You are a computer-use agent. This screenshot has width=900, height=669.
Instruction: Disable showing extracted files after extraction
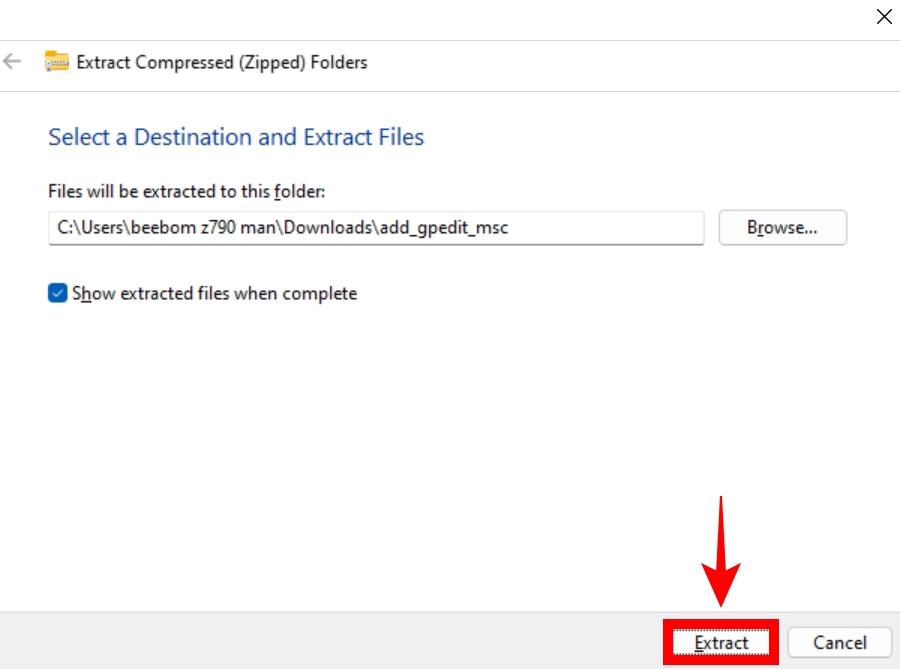click(60, 293)
